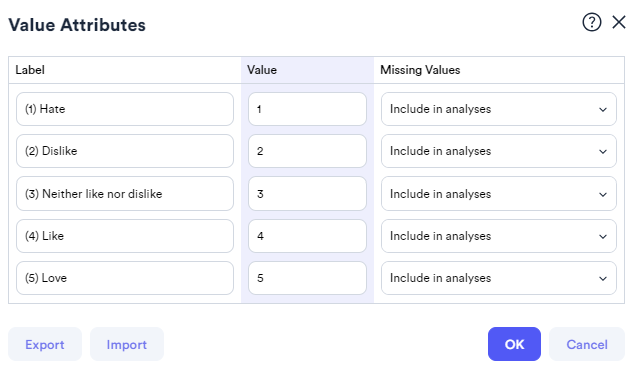Image resolution: width=635 pixels, height=365 pixels.
Task: Edit the (4) Like label field
Action: (125, 236)
